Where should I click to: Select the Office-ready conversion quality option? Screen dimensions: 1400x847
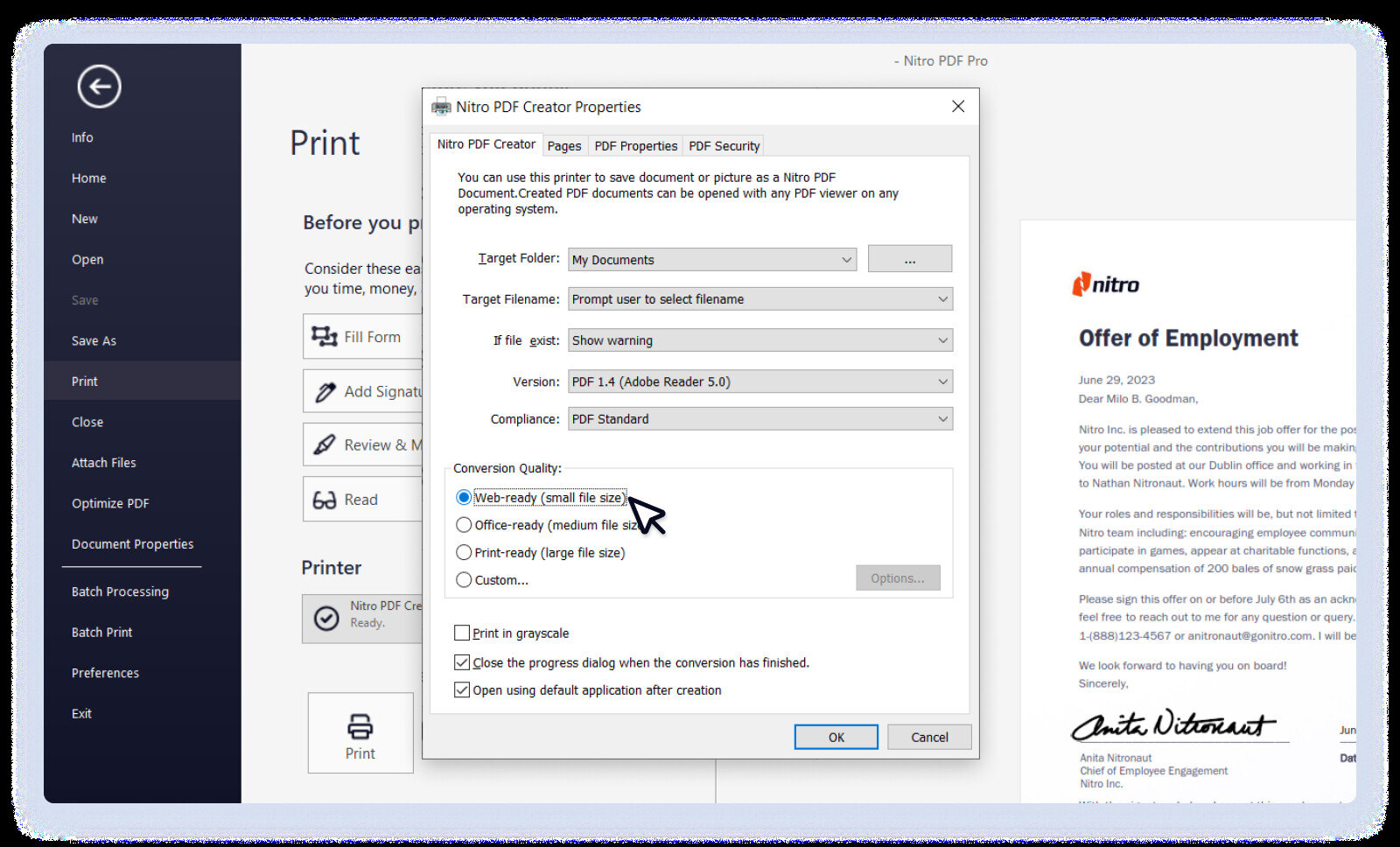464,525
